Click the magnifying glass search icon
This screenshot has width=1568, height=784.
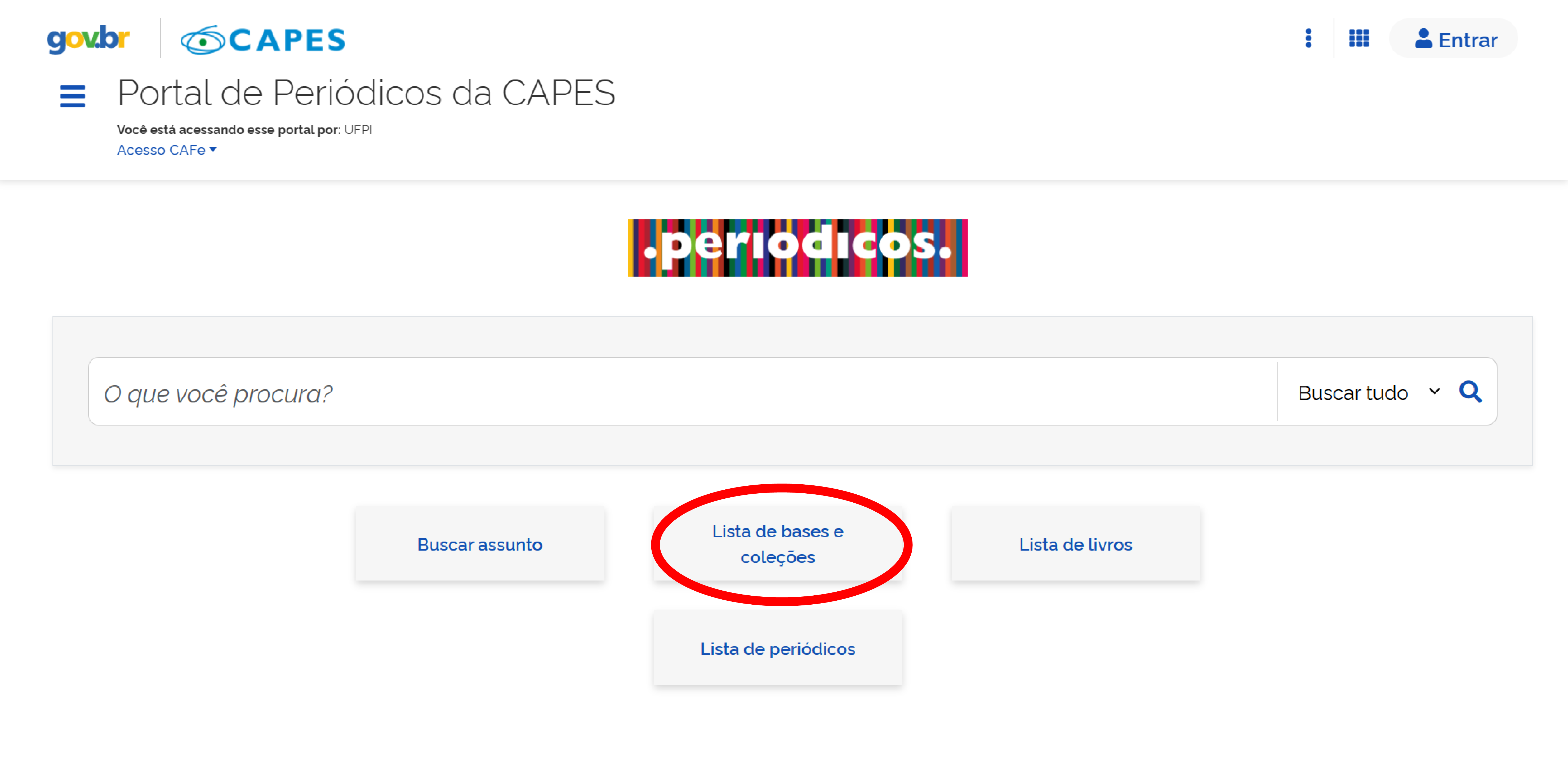pos(1470,391)
